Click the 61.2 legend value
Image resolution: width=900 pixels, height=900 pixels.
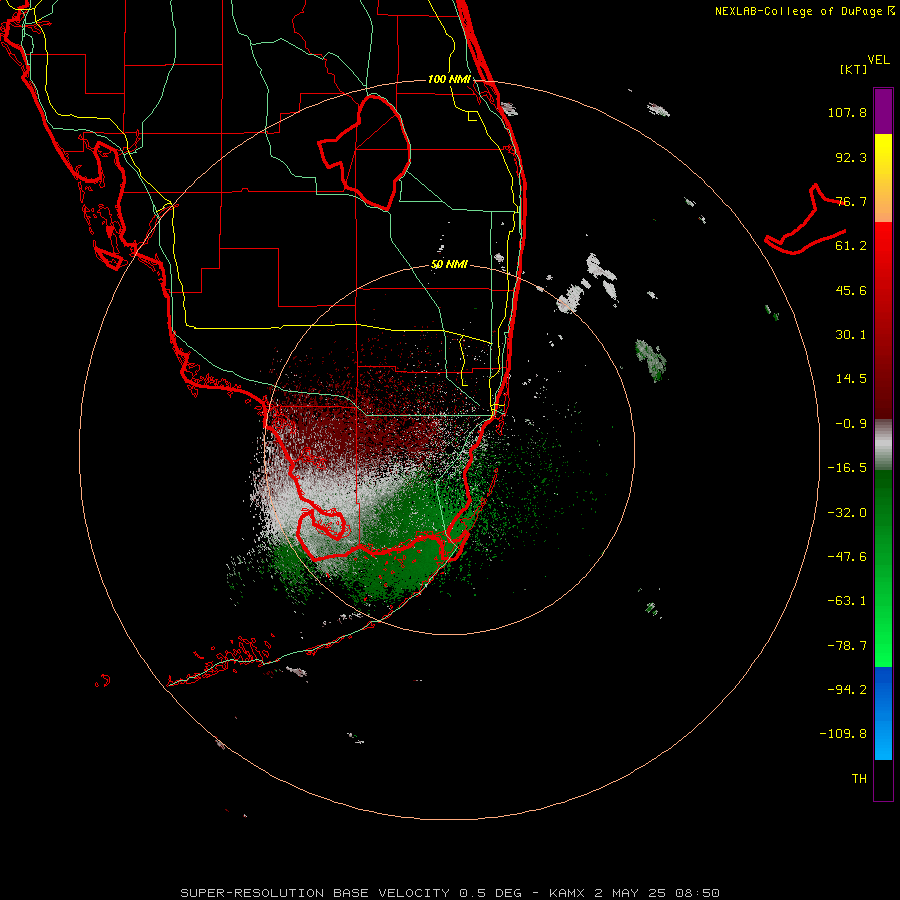pos(851,246)
